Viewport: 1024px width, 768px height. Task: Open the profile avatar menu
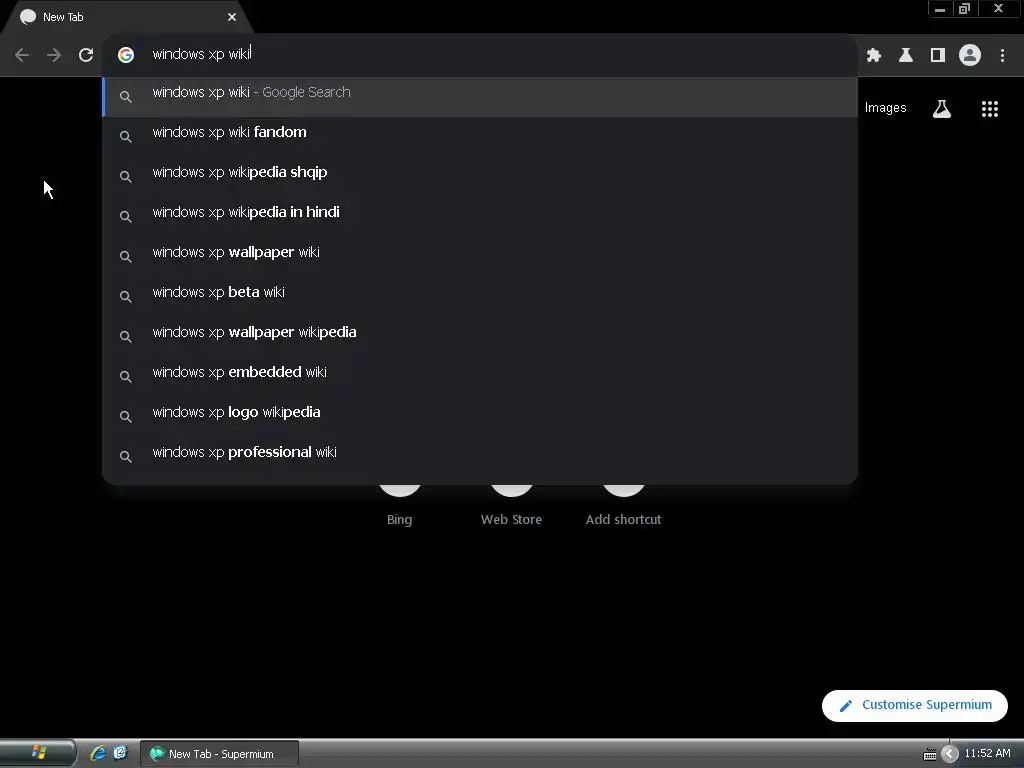[970, 55]
